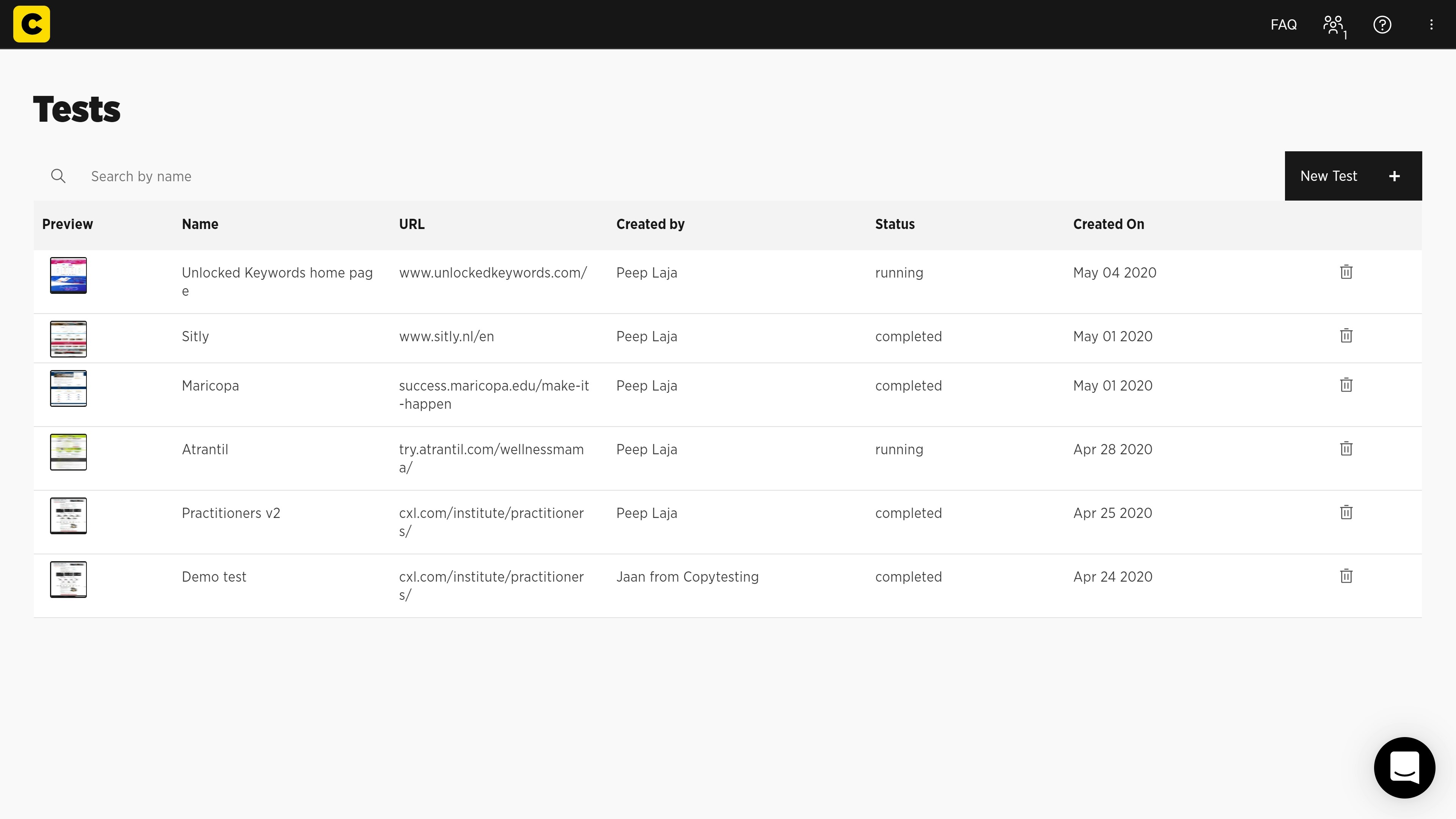This screenshot has height=819, width=1456.
Task: Open the help question mark icon
Action: (1382, 24)
